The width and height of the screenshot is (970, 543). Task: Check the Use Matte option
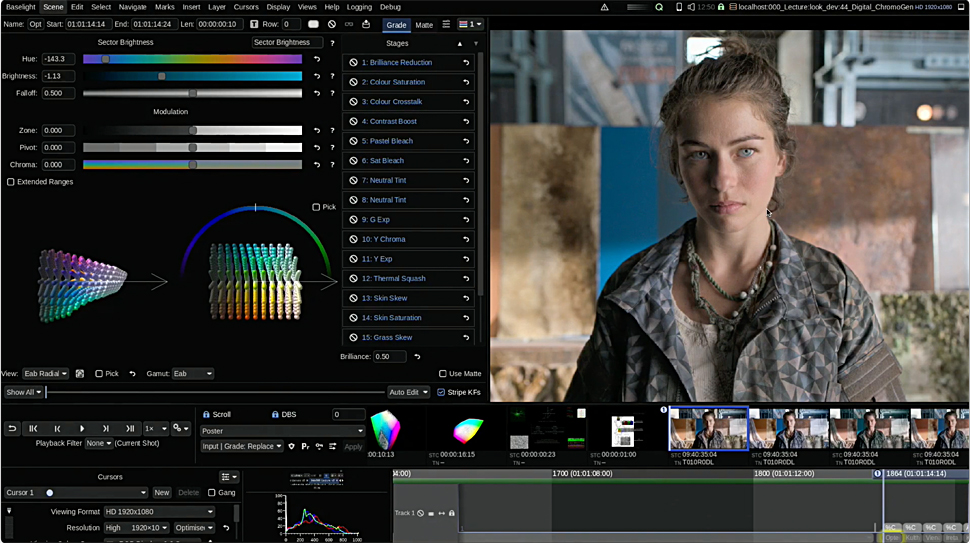click(x=443, y=374)
